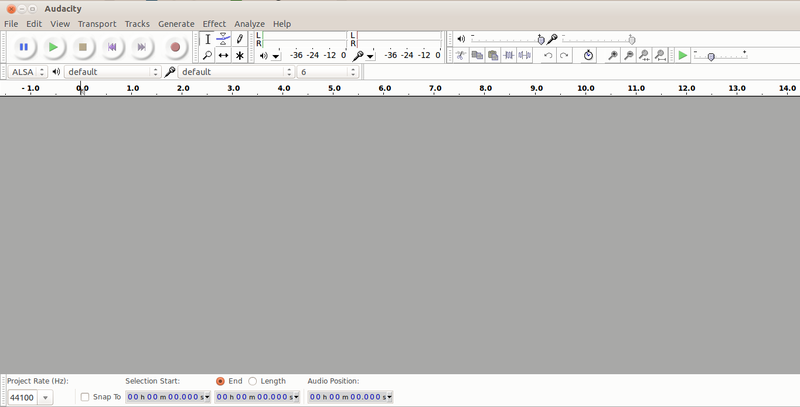Click the output level meter bar
800x407 pixels.
tap(305, 39)
